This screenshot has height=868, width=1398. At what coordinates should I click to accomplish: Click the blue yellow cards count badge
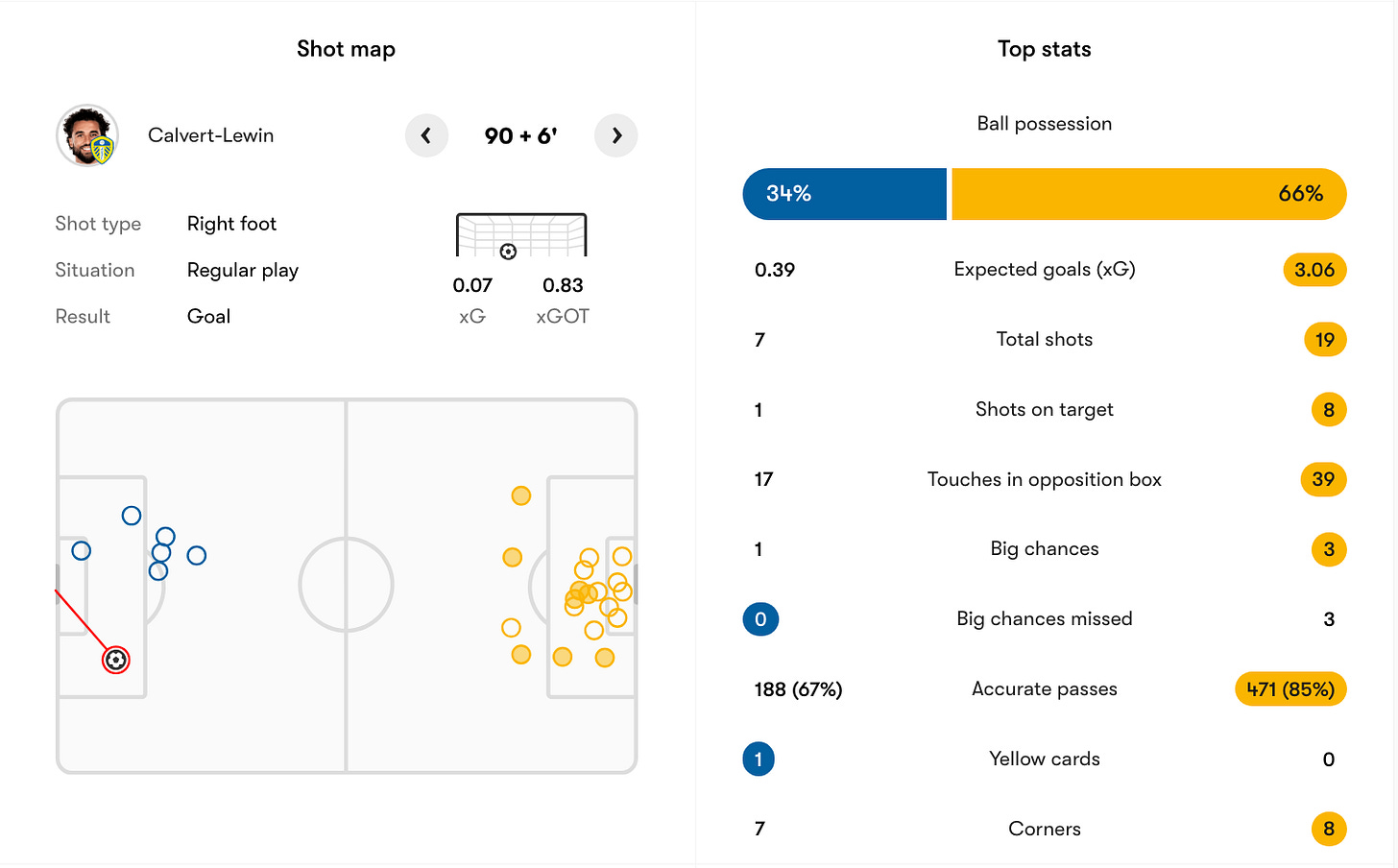pyautogui.click(x=759, y=759)
